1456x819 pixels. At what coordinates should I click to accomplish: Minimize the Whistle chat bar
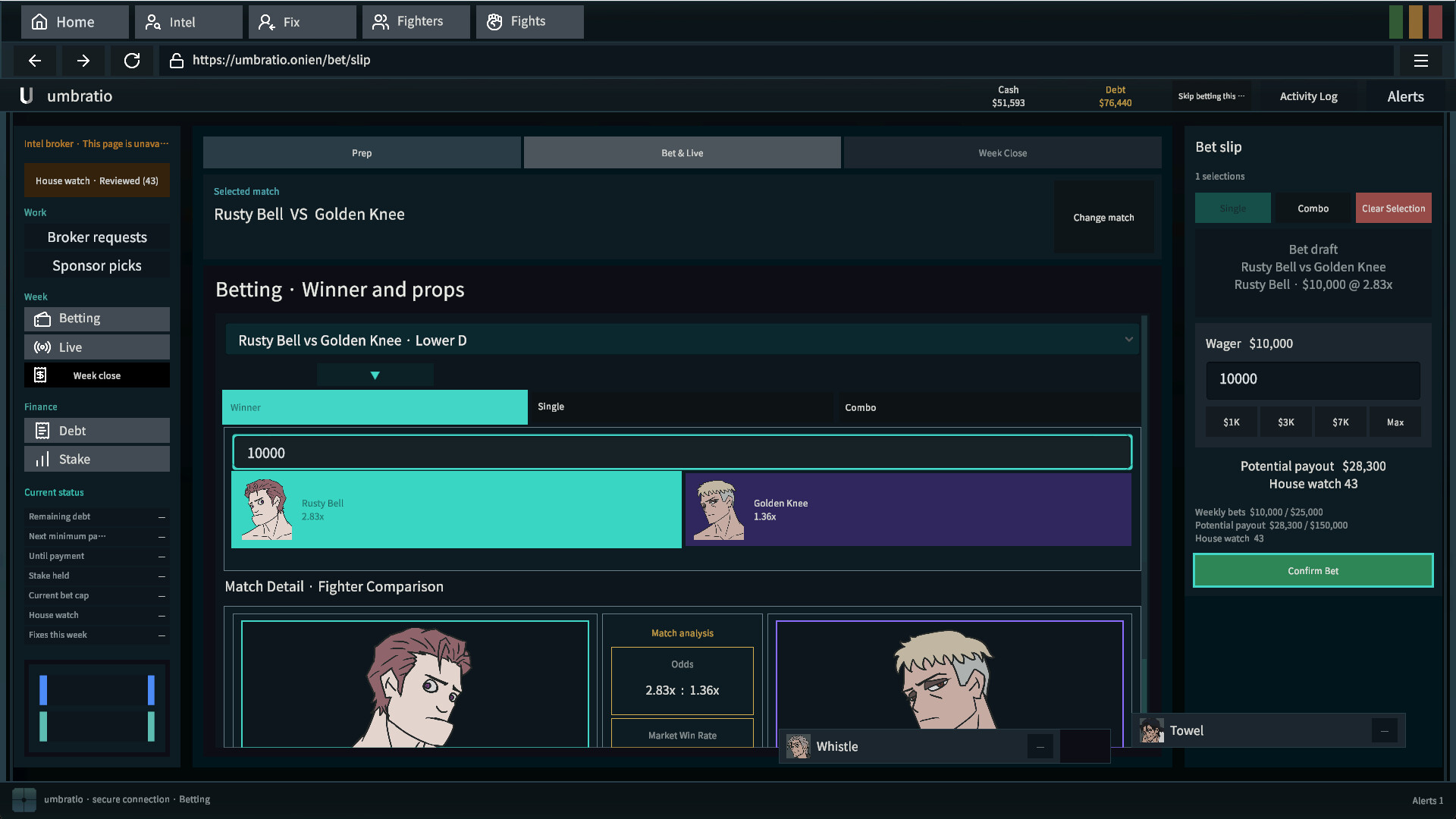[1040, 747]
